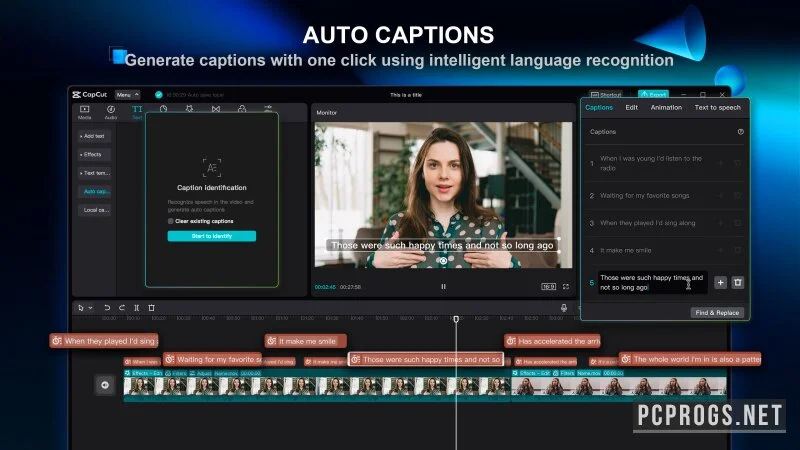Click the CapCut logo
This screenshot has height=450, width=800.
(90, 94)
